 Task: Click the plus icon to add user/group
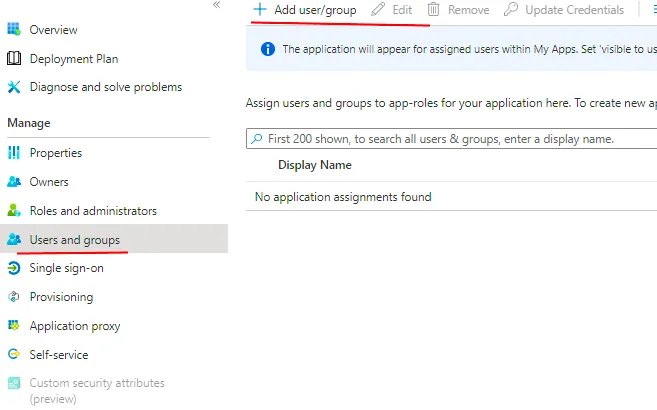point(260,9)
